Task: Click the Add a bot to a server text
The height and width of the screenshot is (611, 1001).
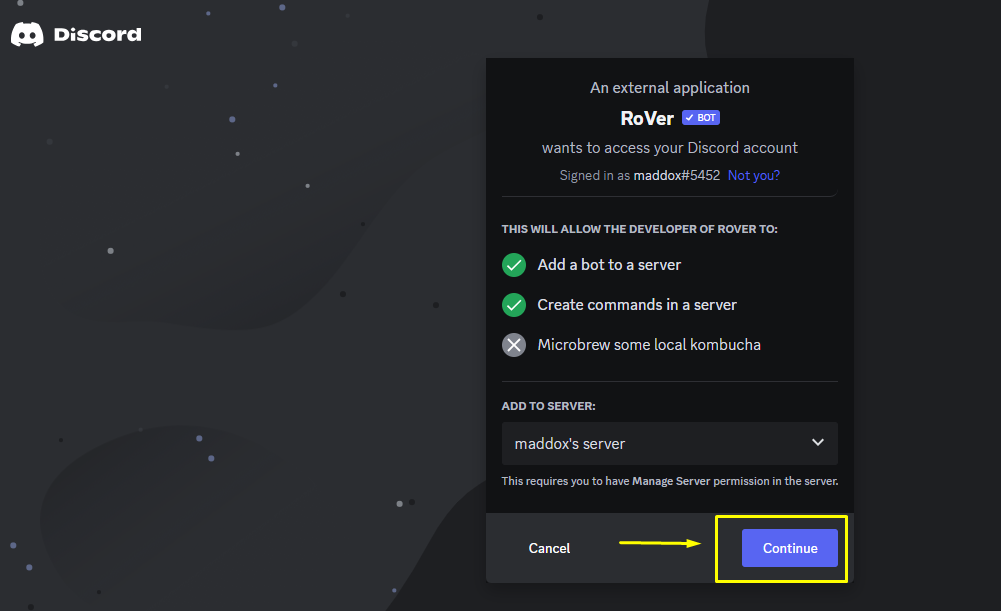Action: click(x=609, y=265)
